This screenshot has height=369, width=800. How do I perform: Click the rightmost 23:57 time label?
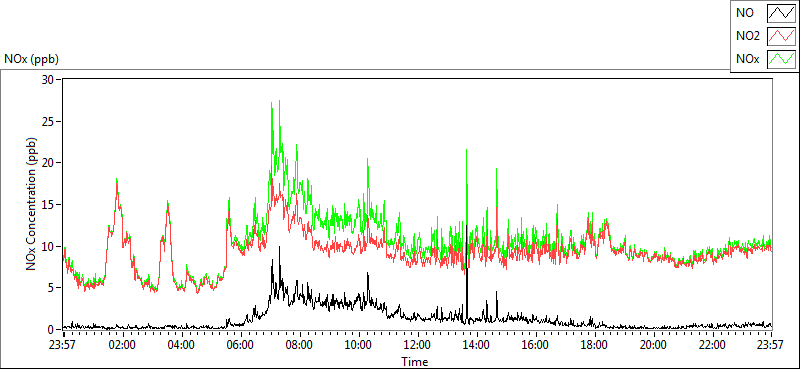tap(771, 344)
